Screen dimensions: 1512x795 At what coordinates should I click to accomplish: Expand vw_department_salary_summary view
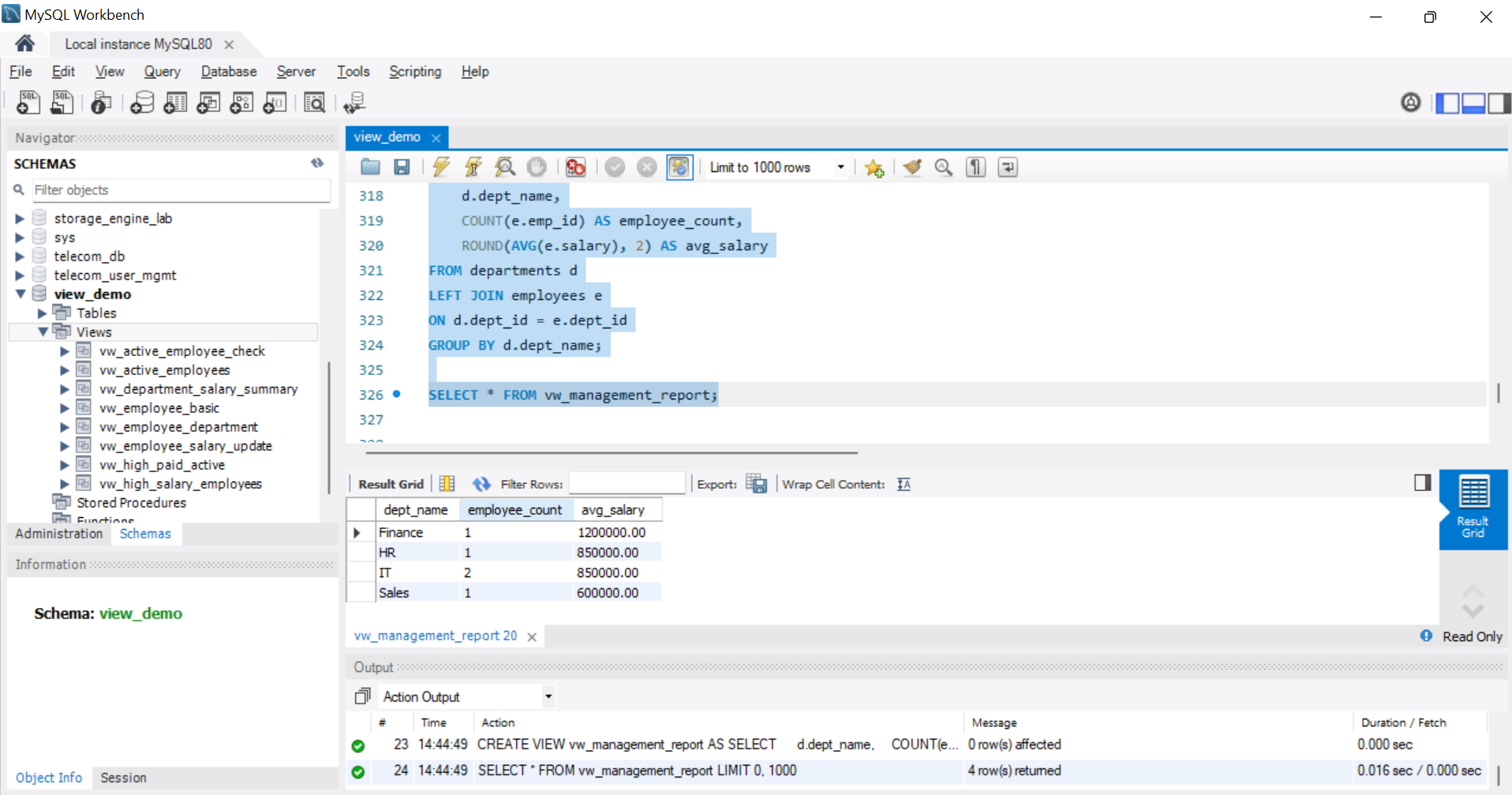pyautogui.click(x=65, y=389)
